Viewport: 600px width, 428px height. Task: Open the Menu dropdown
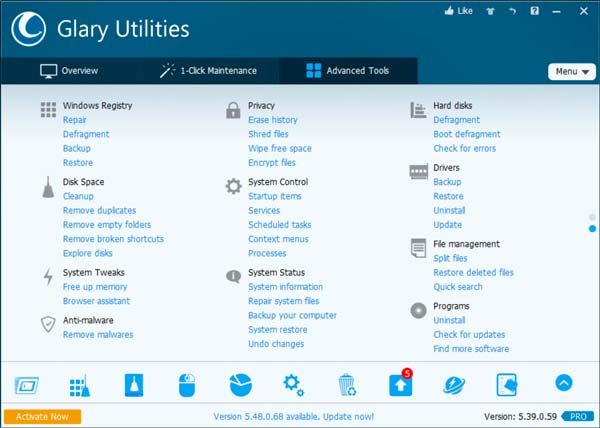pos(572,72)
